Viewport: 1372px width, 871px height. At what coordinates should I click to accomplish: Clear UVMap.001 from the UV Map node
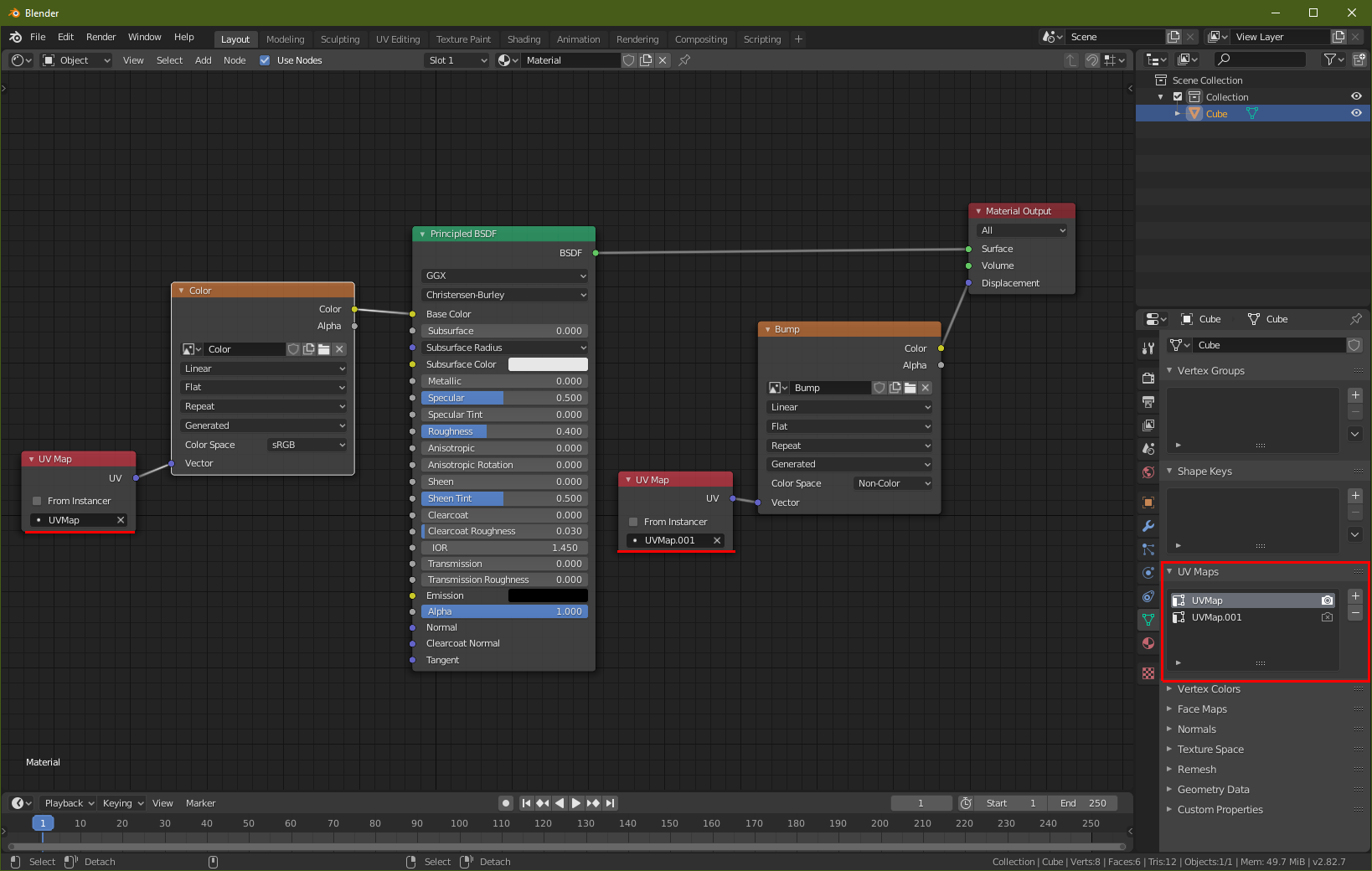[717, 540]
